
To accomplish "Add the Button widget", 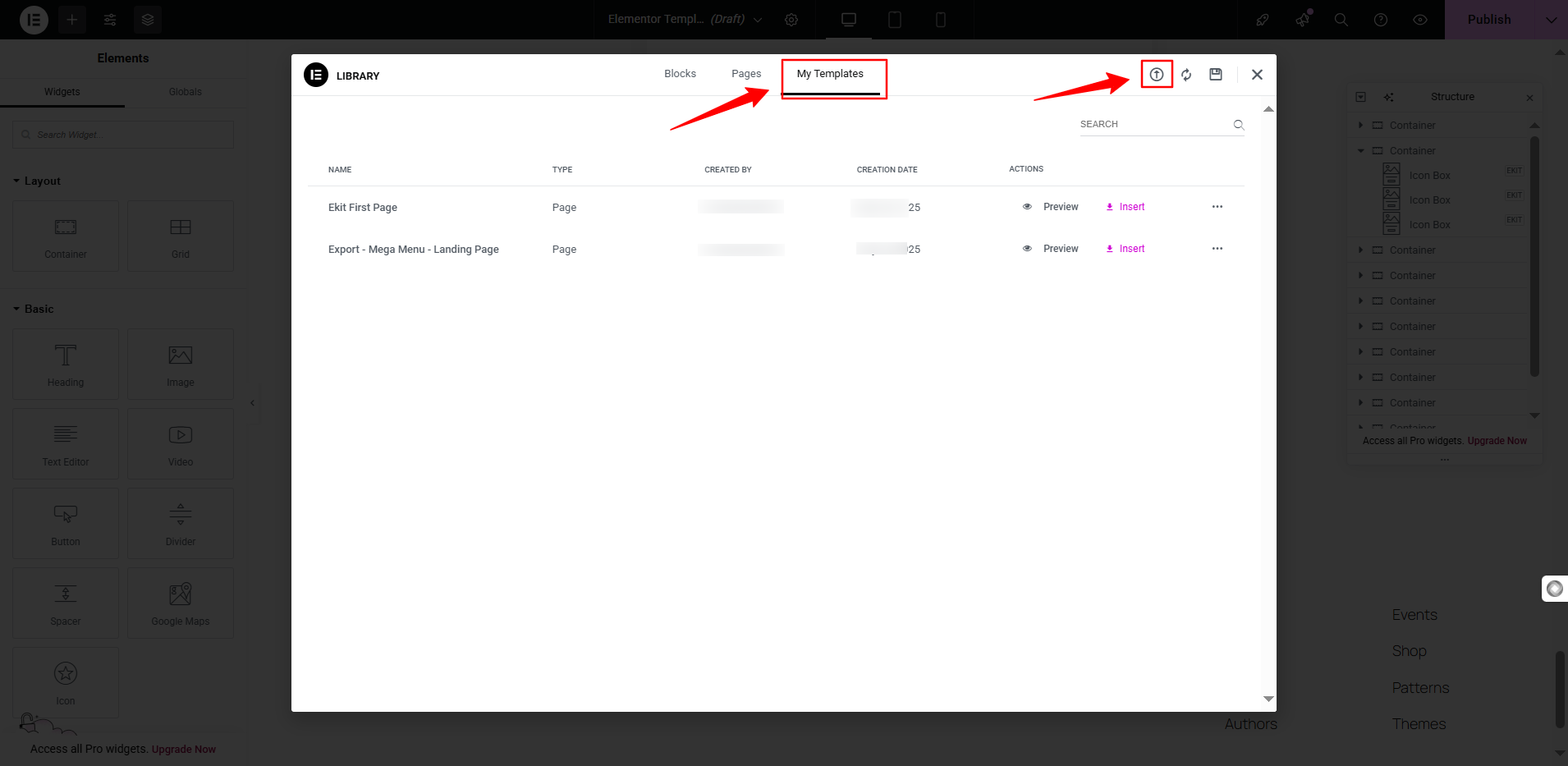I will [66, 524].
